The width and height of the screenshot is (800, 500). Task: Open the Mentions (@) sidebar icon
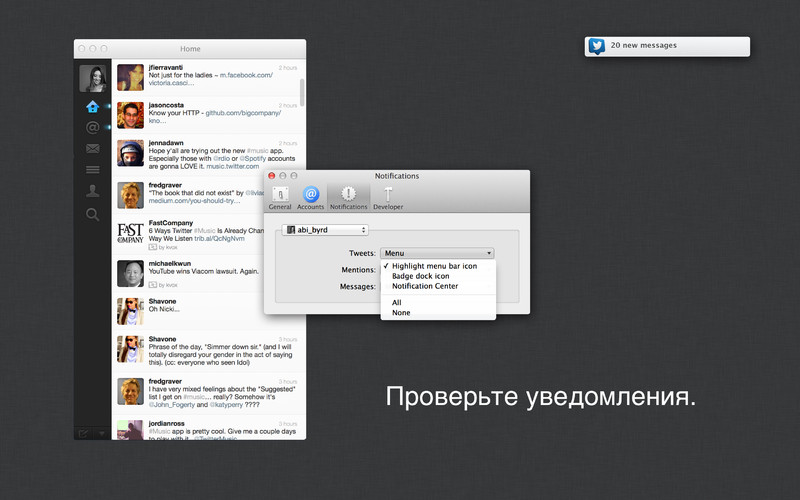(92, 128)
